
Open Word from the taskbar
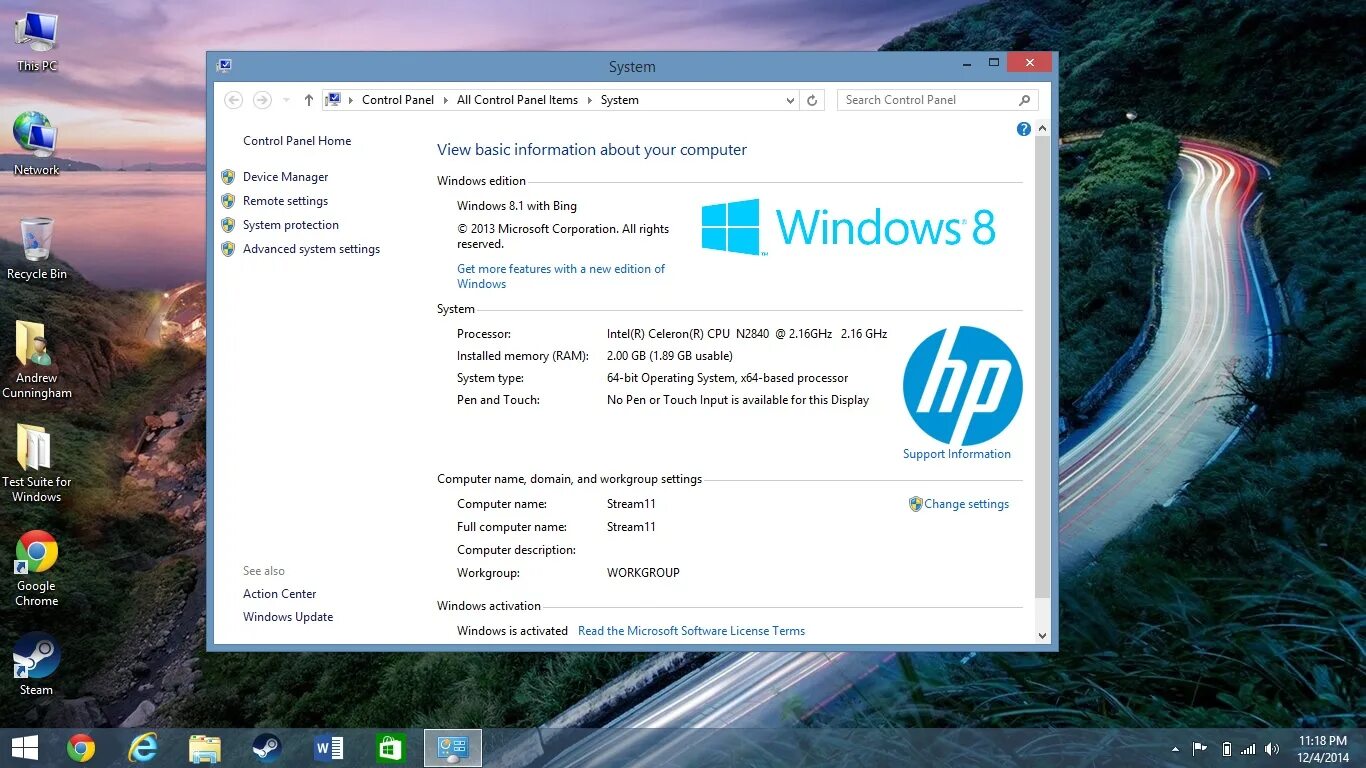click(328, 748)
